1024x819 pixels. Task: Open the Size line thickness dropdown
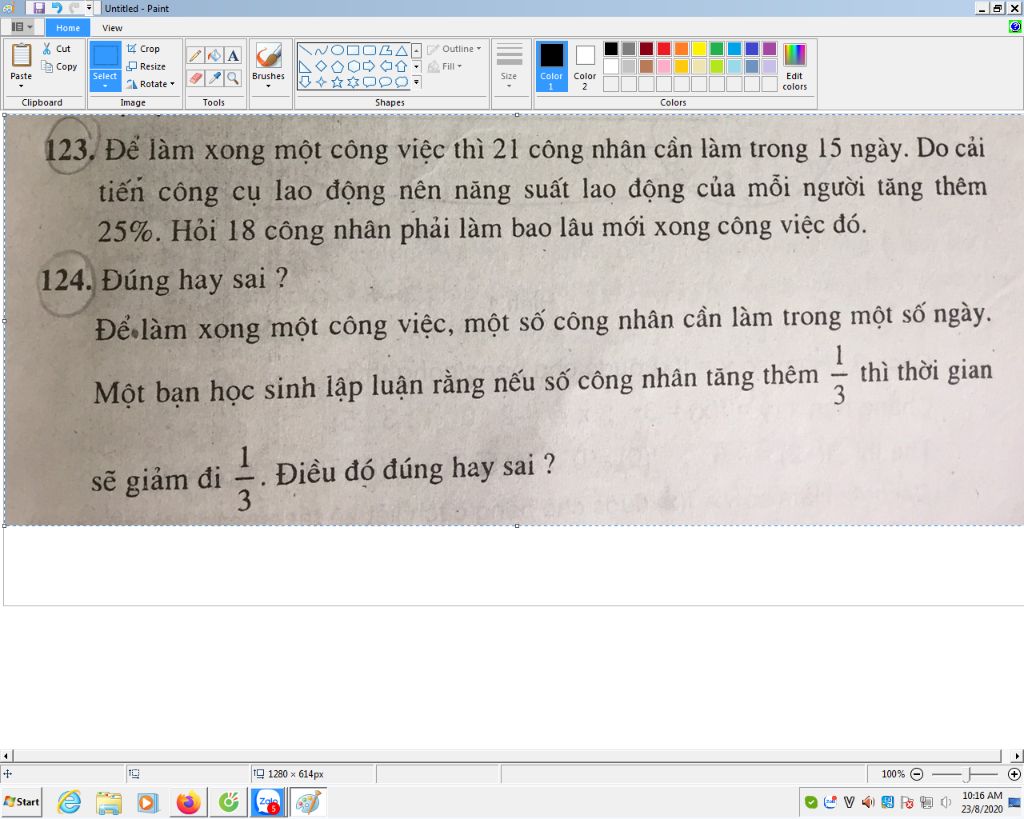[509, 66]
